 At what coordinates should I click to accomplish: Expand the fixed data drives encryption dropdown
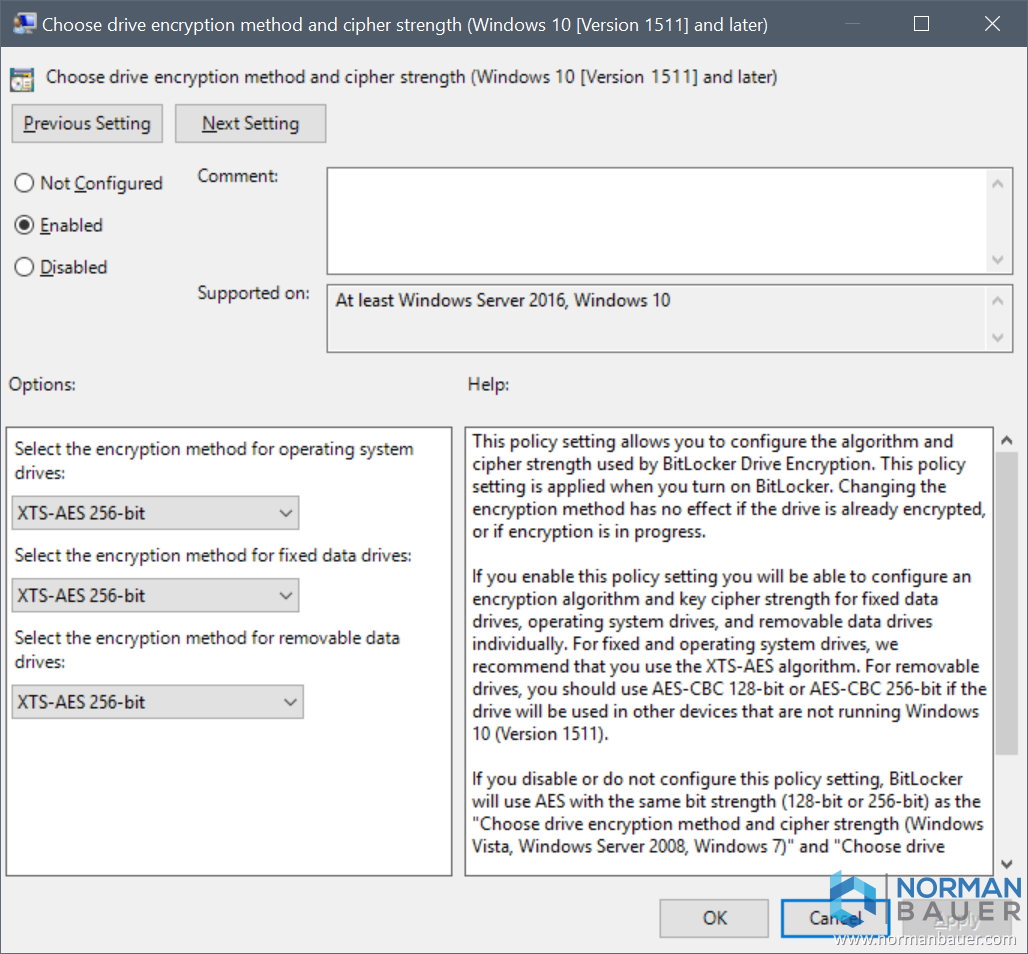click(156, 596)
